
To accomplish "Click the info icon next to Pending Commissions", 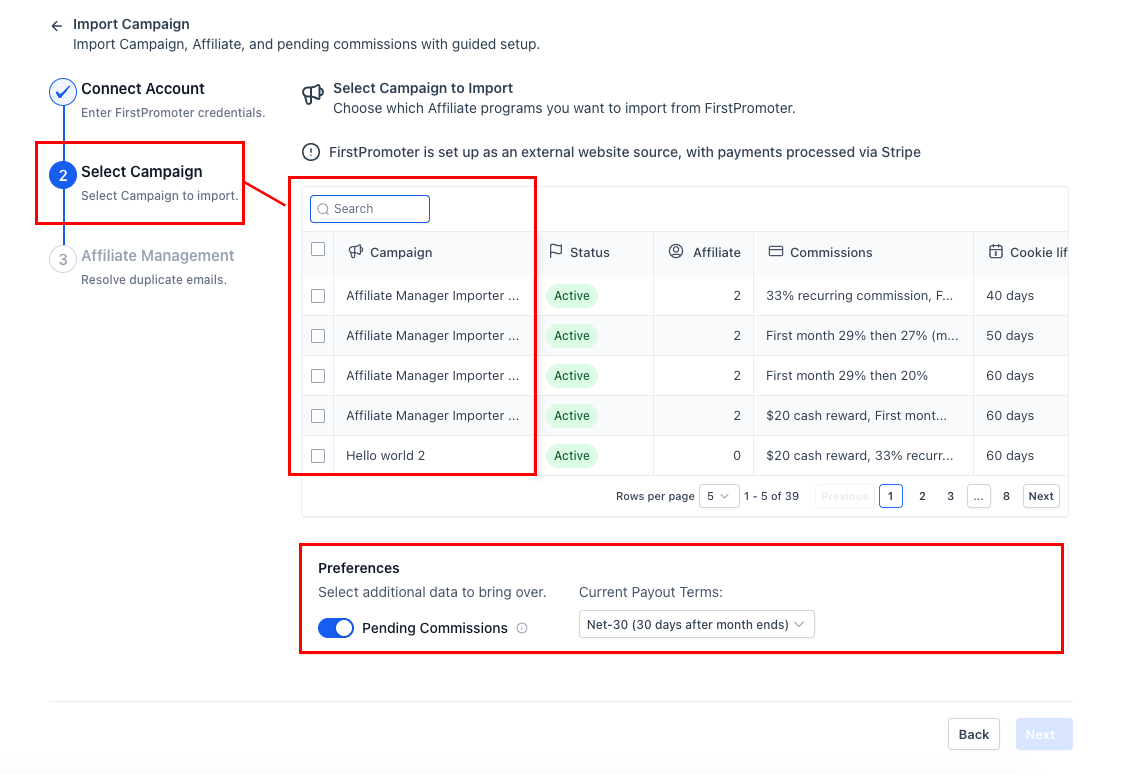I will pyautogui.click(x=522, y=628).
